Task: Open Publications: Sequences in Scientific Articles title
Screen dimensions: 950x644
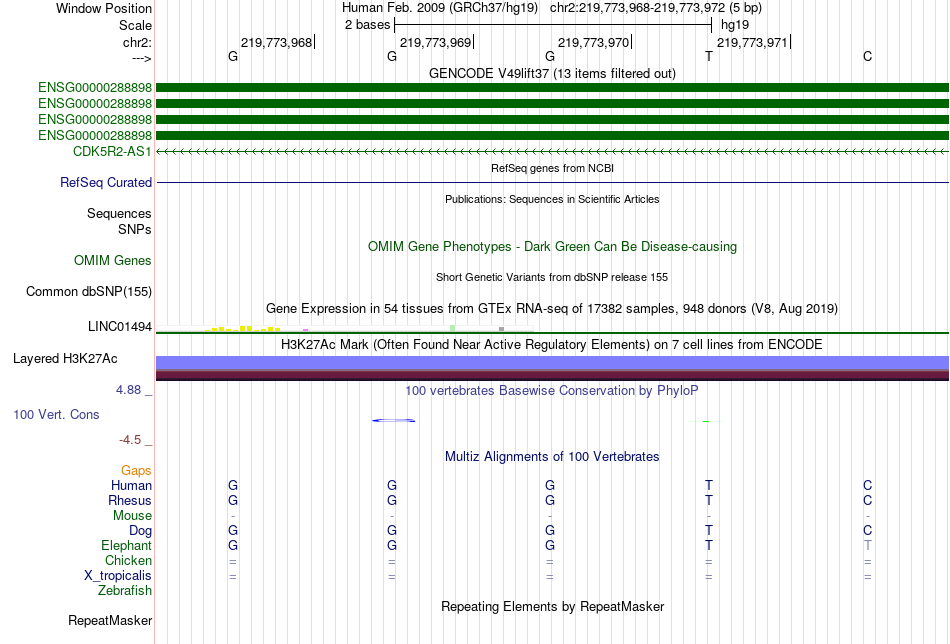Action: (552, 199)
